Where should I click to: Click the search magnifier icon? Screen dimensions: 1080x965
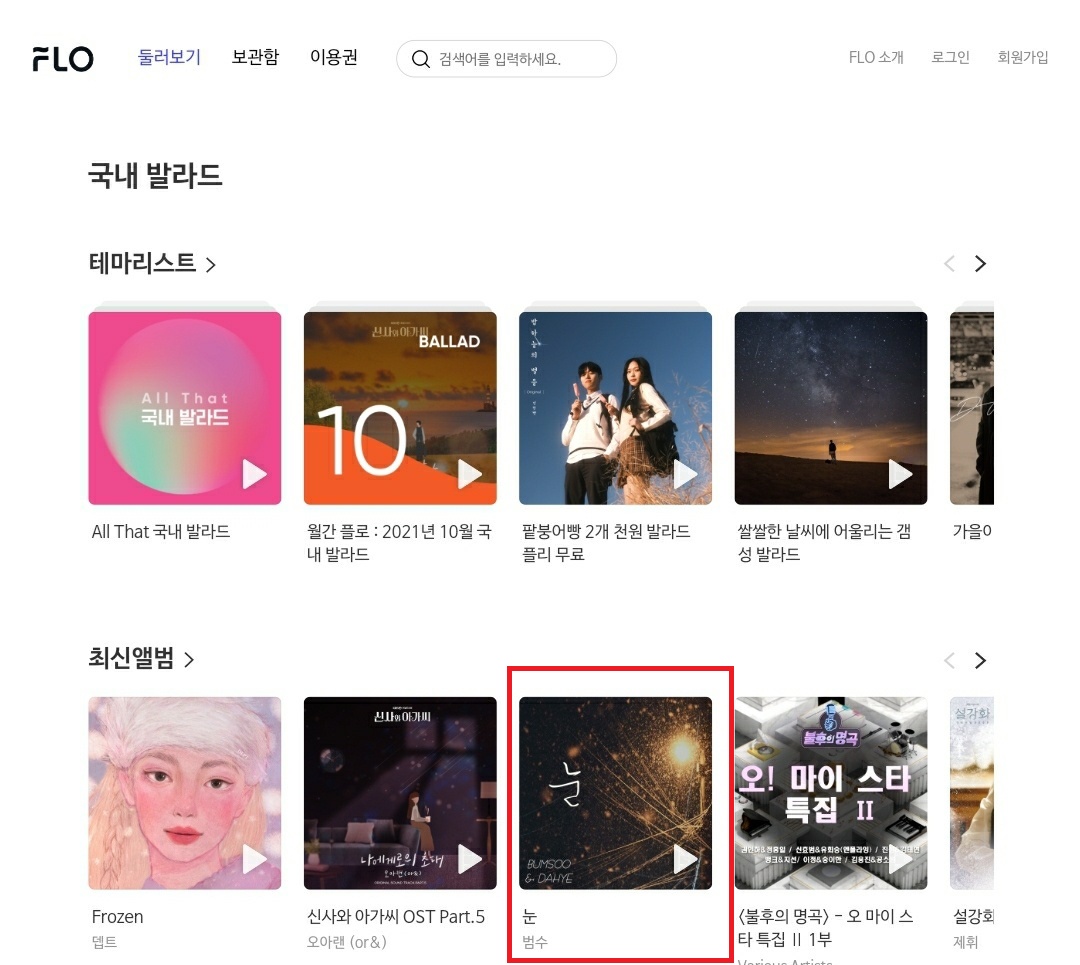pyautogui.click(x=420, y=59)
